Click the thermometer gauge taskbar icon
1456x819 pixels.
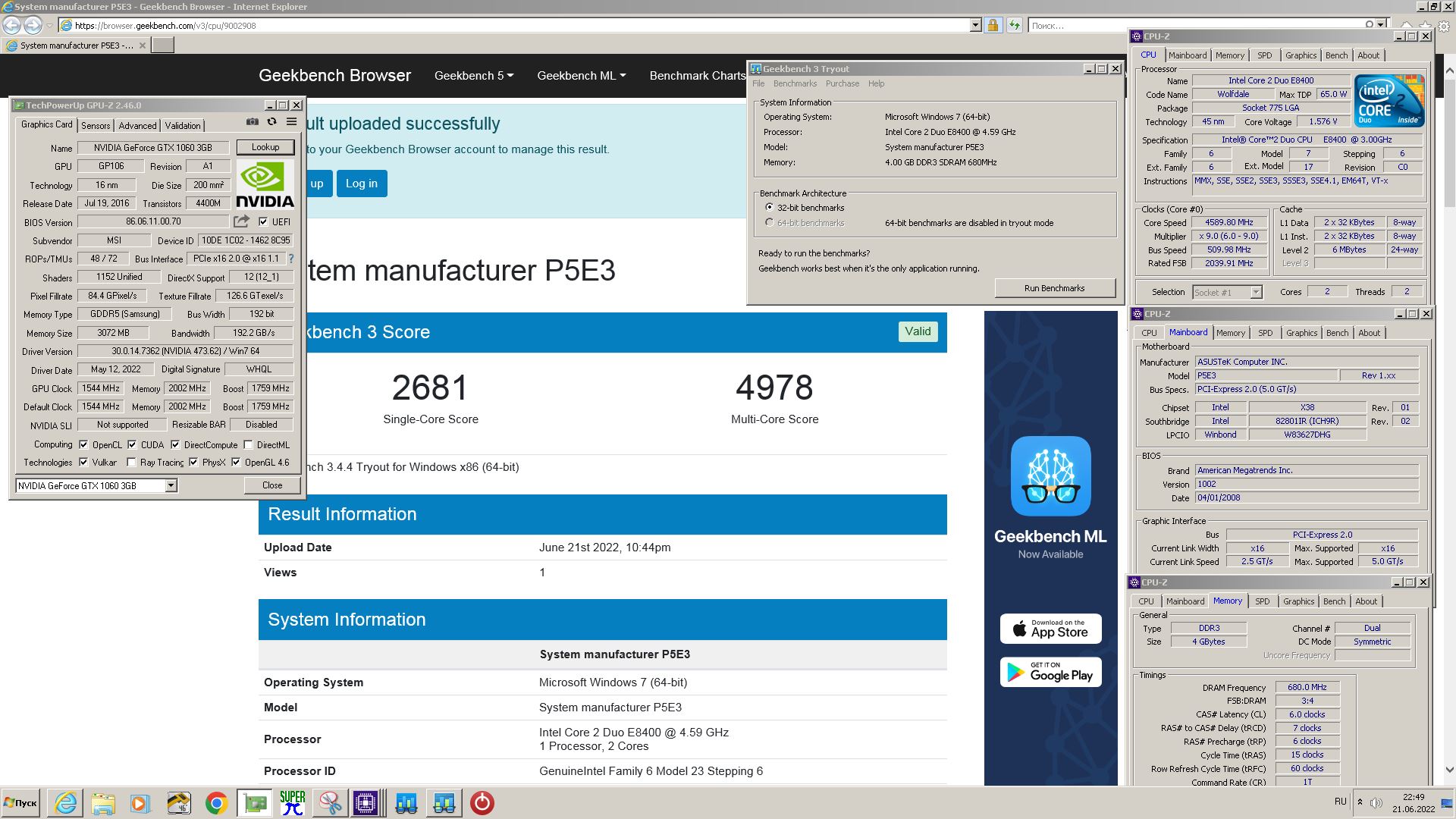[x=178, y=803]
